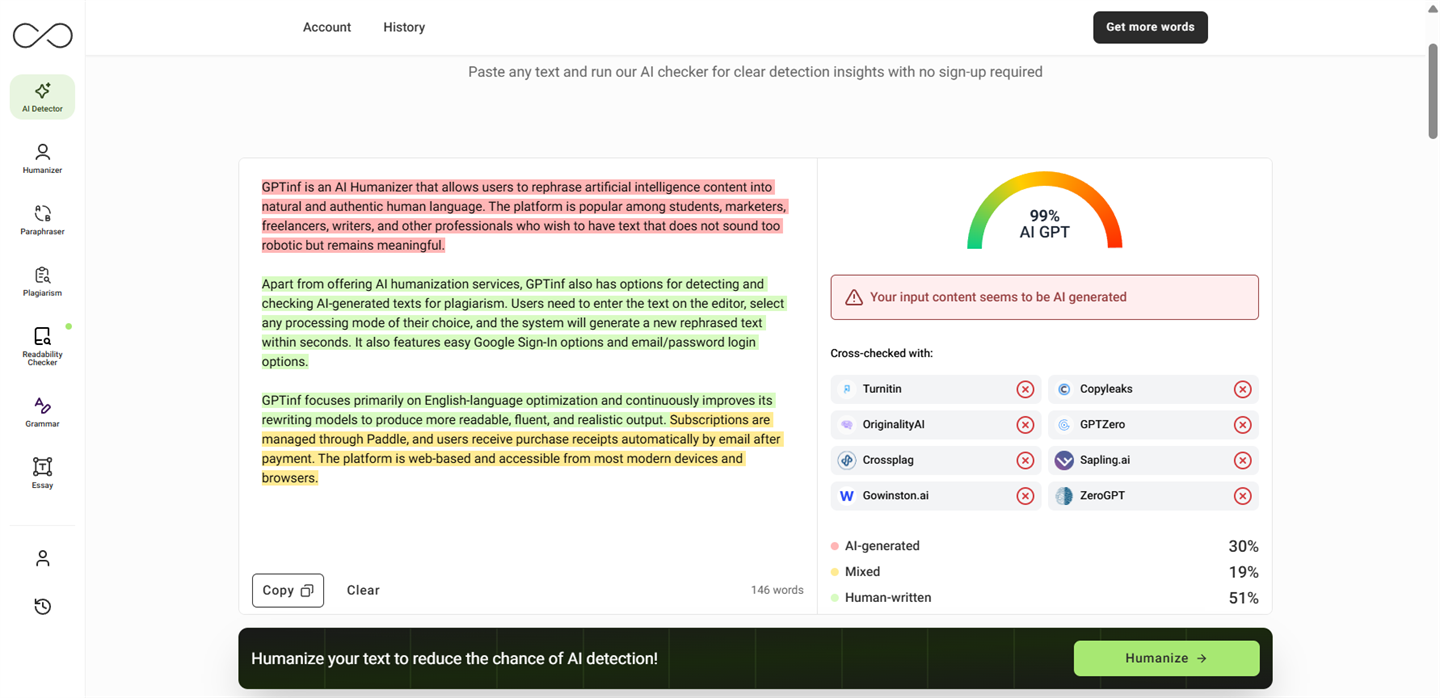
Task: Click the 146 words counter
Action: click(x=777, y=590)
